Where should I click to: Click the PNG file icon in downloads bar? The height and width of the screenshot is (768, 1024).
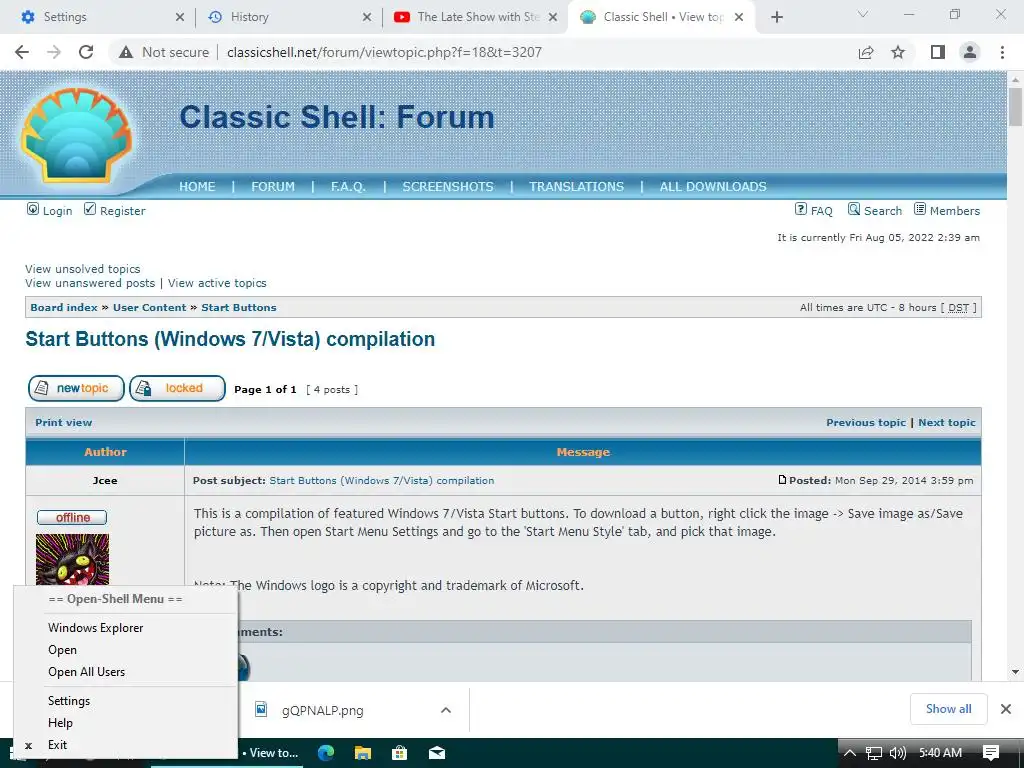pyautogui.click(x=261, y=709)
